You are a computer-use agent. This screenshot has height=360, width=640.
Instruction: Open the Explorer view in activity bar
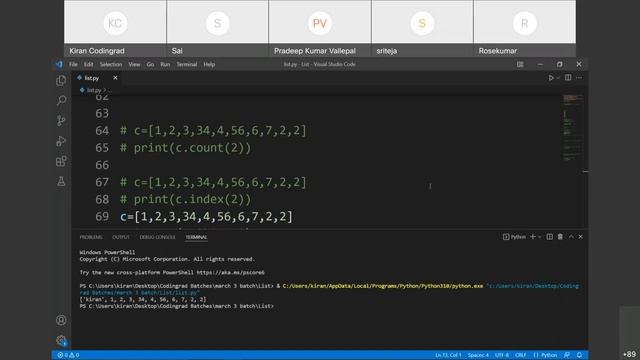pyautogui.click(x=61, y=81)
